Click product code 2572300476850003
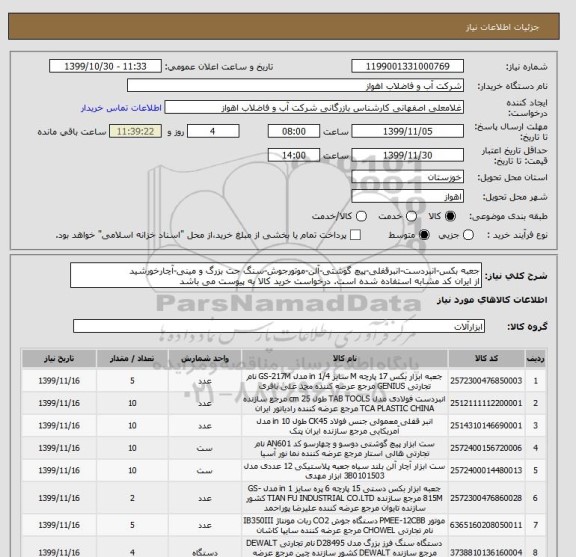 [486, 381]
